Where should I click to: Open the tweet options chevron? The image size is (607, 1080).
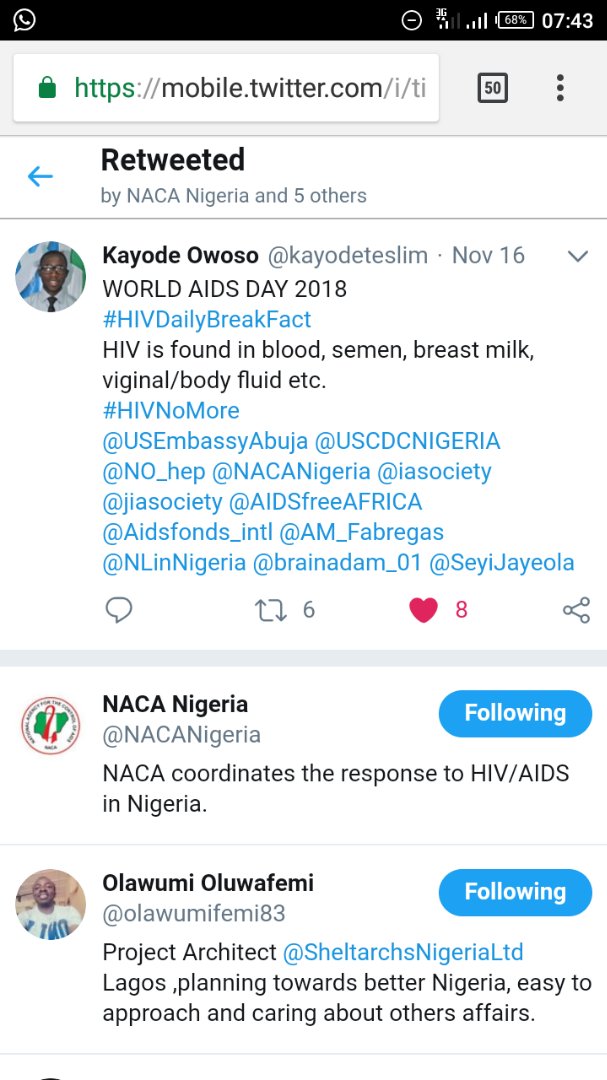click(x=578, y=257)
